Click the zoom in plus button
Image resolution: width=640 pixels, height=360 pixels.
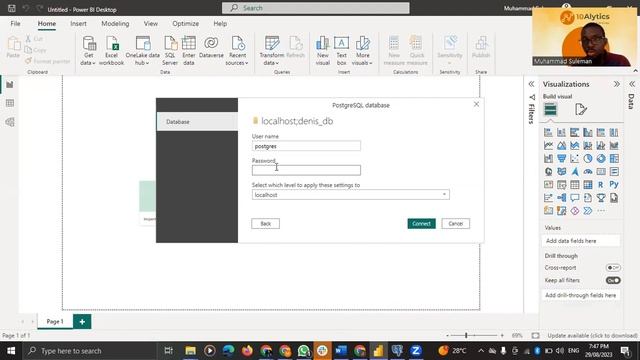(502, 336)
